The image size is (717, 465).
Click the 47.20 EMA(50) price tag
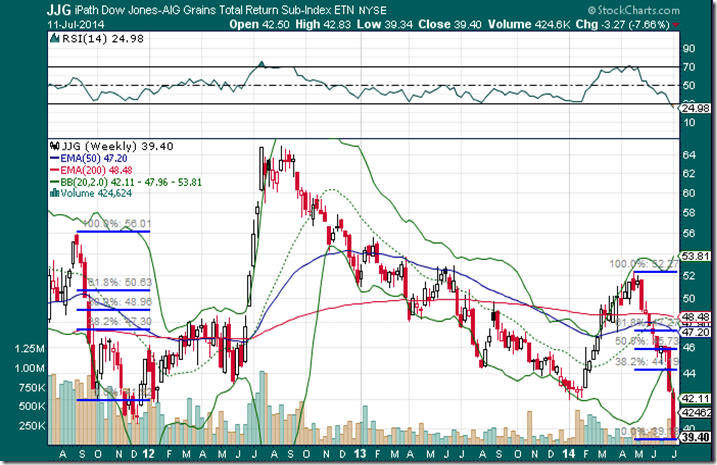tap(696, 330)
